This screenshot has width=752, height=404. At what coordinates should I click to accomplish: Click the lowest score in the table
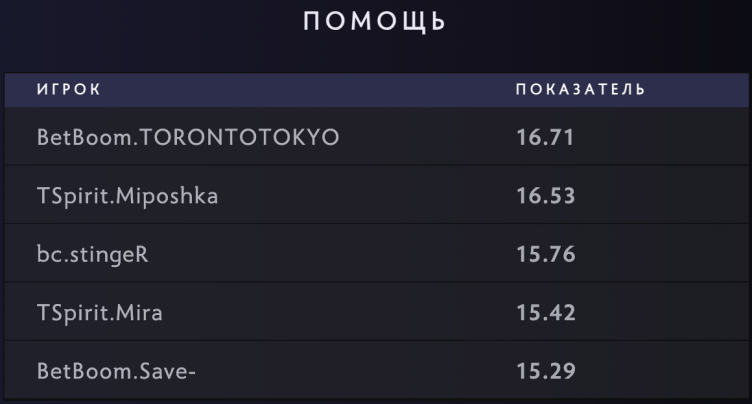[x=545, y=372]
